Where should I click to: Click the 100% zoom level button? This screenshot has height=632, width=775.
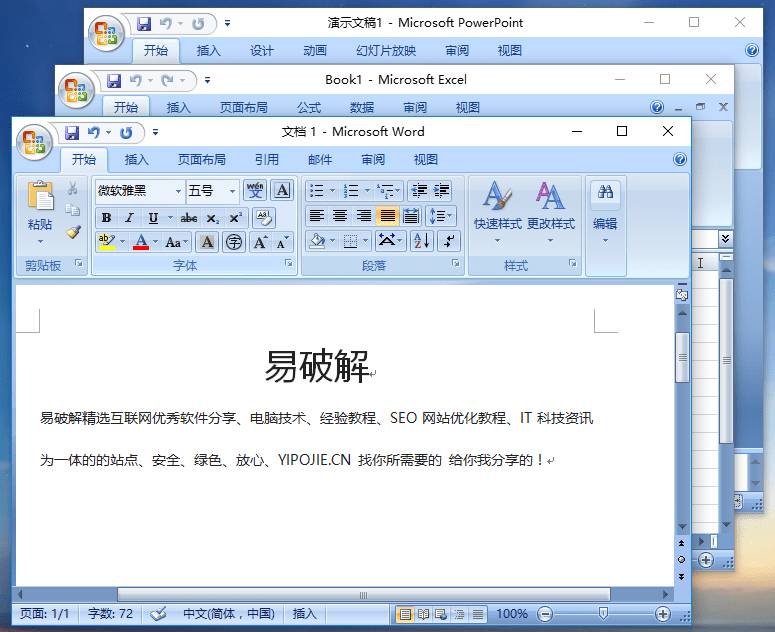pos(512,614)
